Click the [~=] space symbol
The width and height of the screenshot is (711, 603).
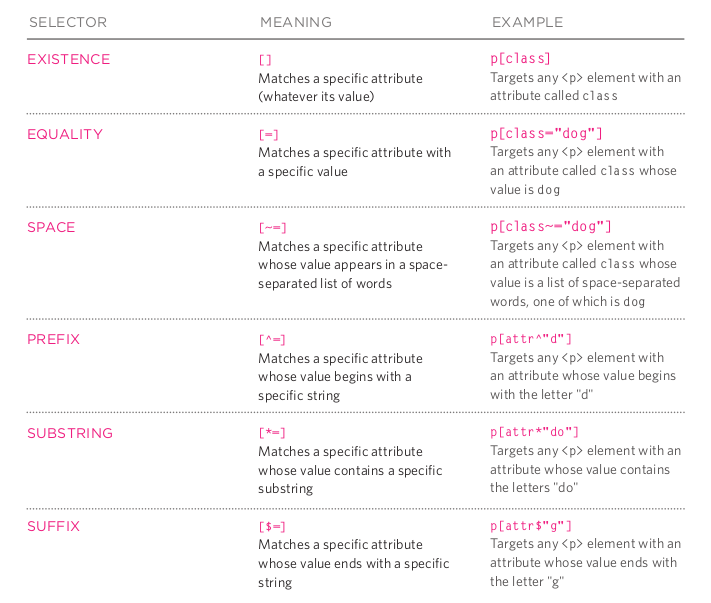272,228
